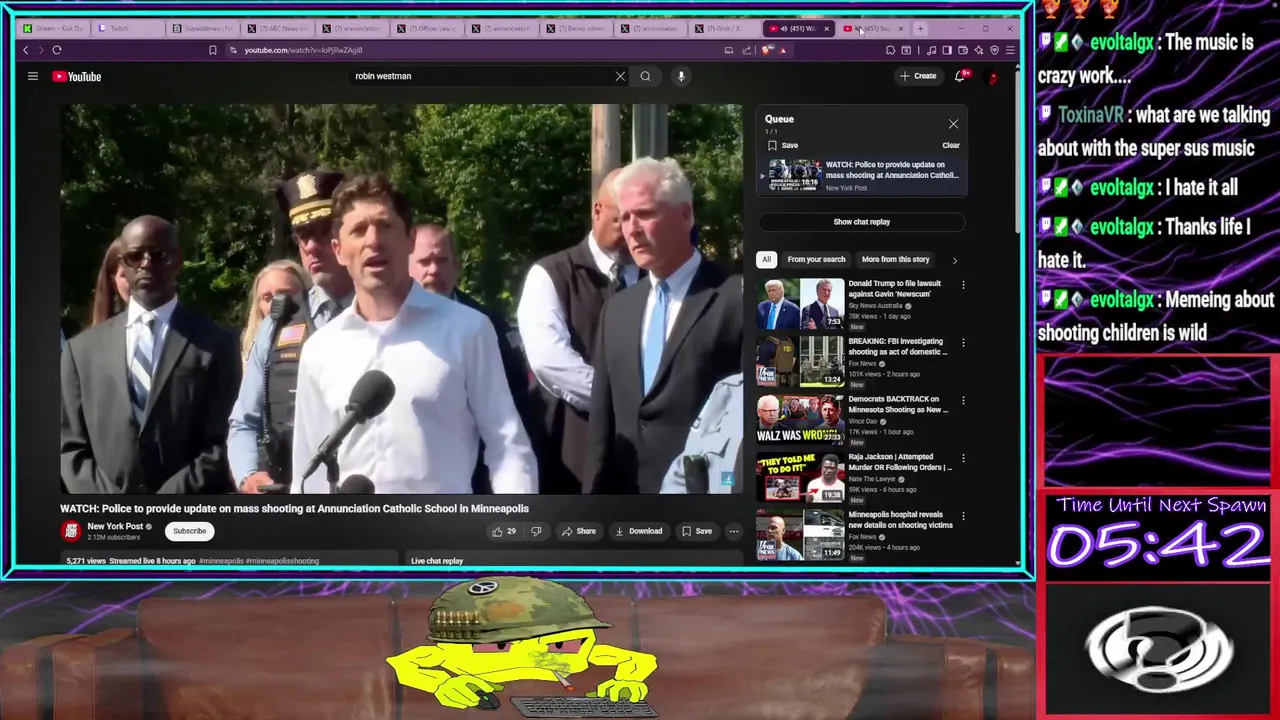The image size is (1280, 720).
Task: Click the magnifier search button
Action: tap(645, 76)
